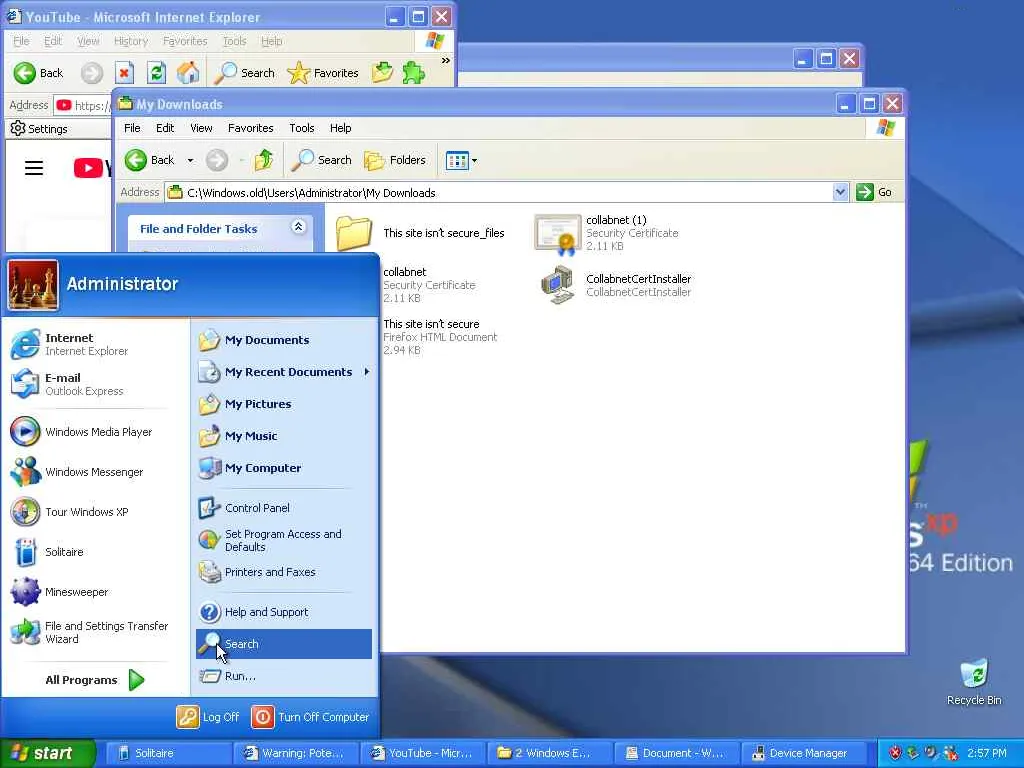This screenshot has width=1024, height=768.
Task: Open Windows Media Player
Action: point(82,432)
